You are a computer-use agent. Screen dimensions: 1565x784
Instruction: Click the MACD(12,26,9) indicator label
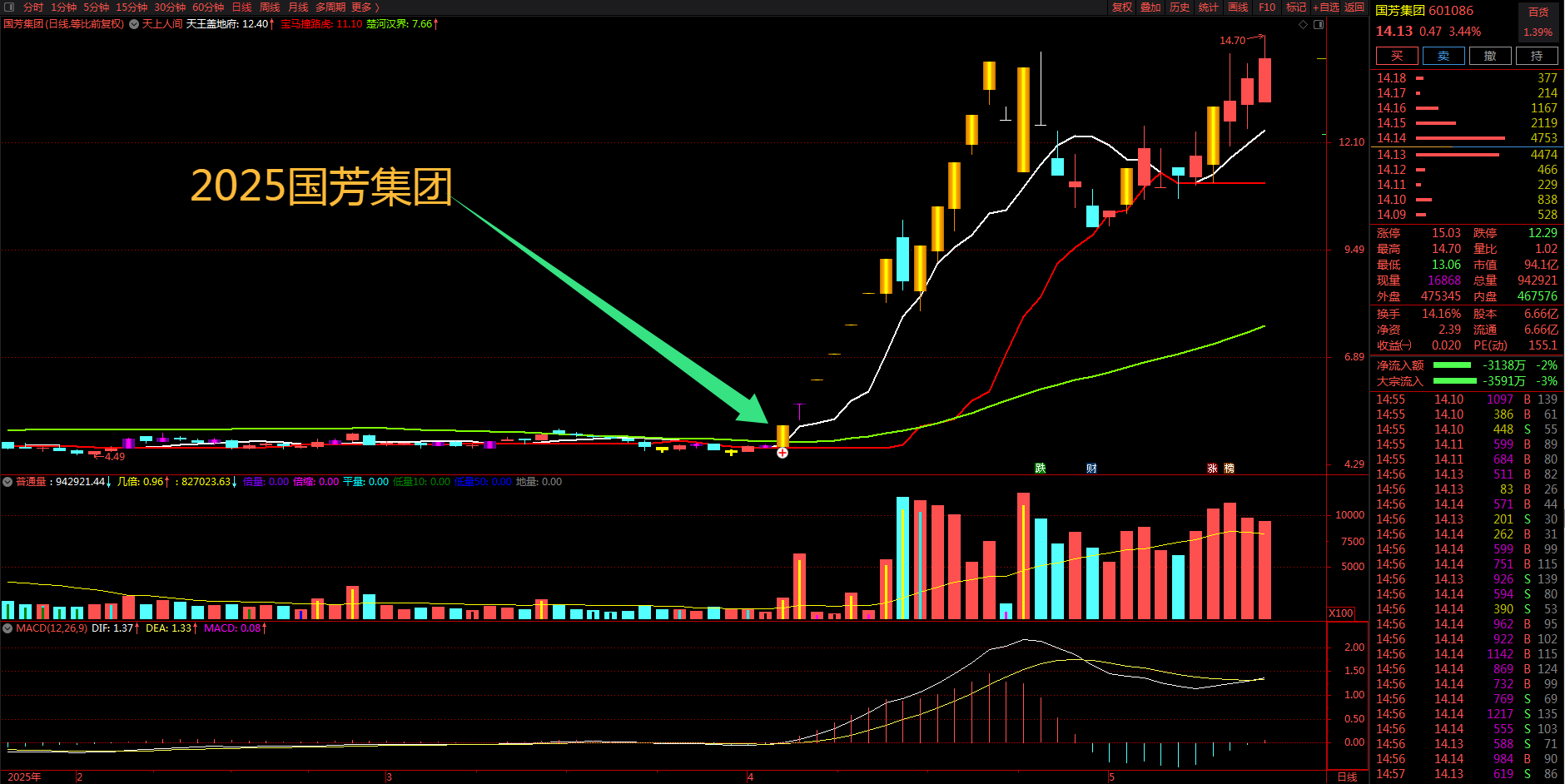52,628
